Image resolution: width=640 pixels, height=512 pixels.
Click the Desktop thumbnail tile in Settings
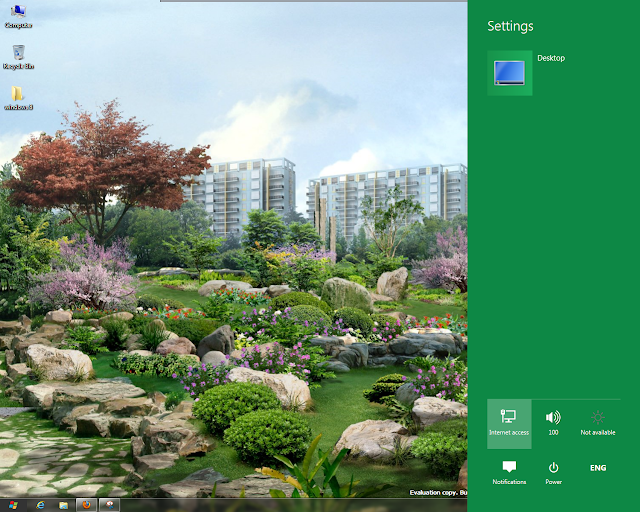coord(510,73)
